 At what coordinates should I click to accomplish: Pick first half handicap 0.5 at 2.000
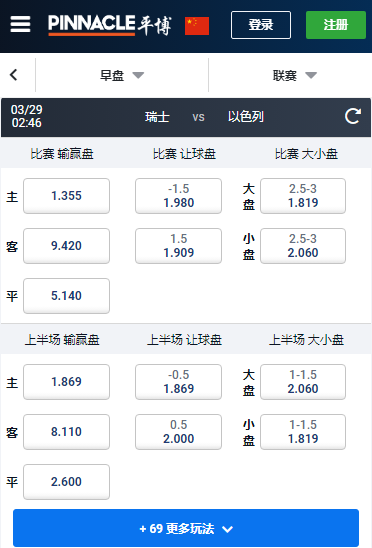coord(178,432)
